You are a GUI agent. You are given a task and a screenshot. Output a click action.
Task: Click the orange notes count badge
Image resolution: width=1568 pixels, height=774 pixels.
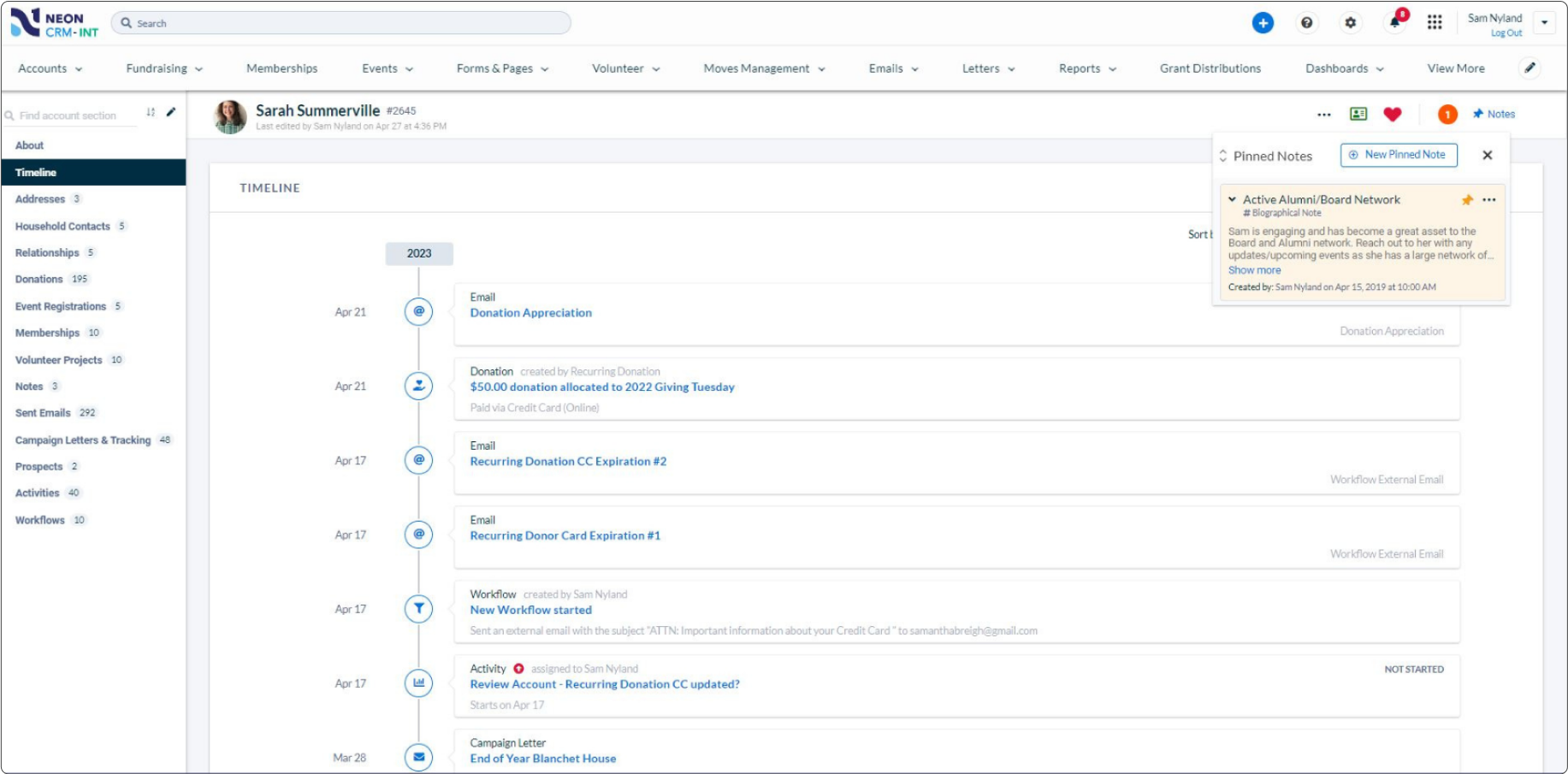1447,115
